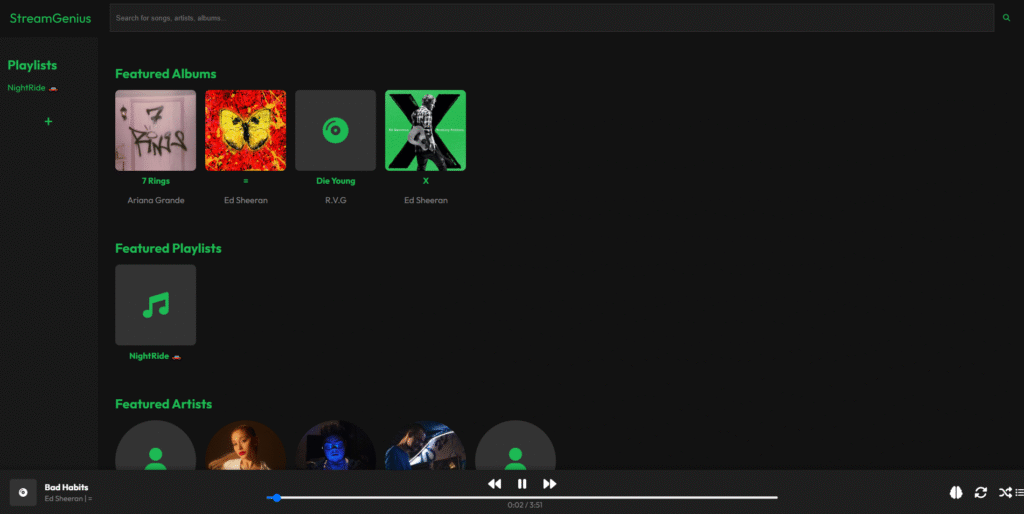Open the brain AI icon in player bar
The width and height of the screenshot is (1024, 514).
(955, 492)
